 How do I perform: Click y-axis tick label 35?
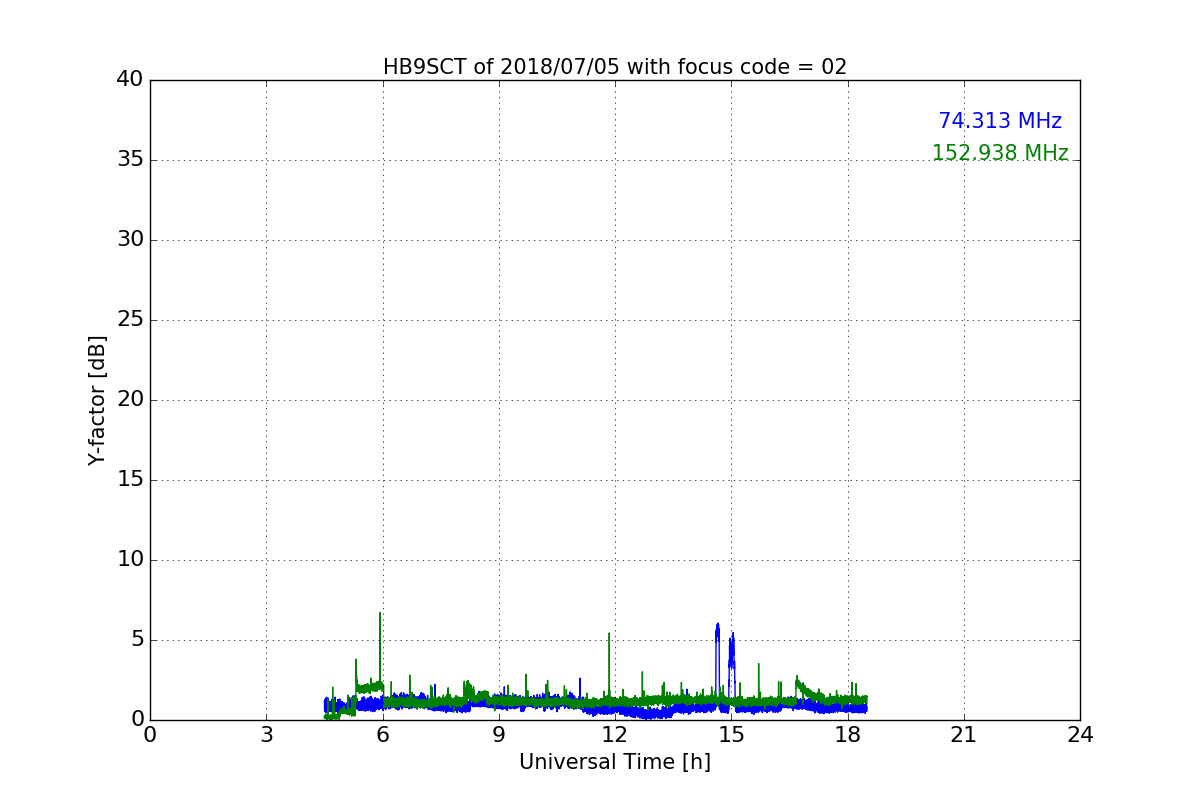[x=130, y=159]
